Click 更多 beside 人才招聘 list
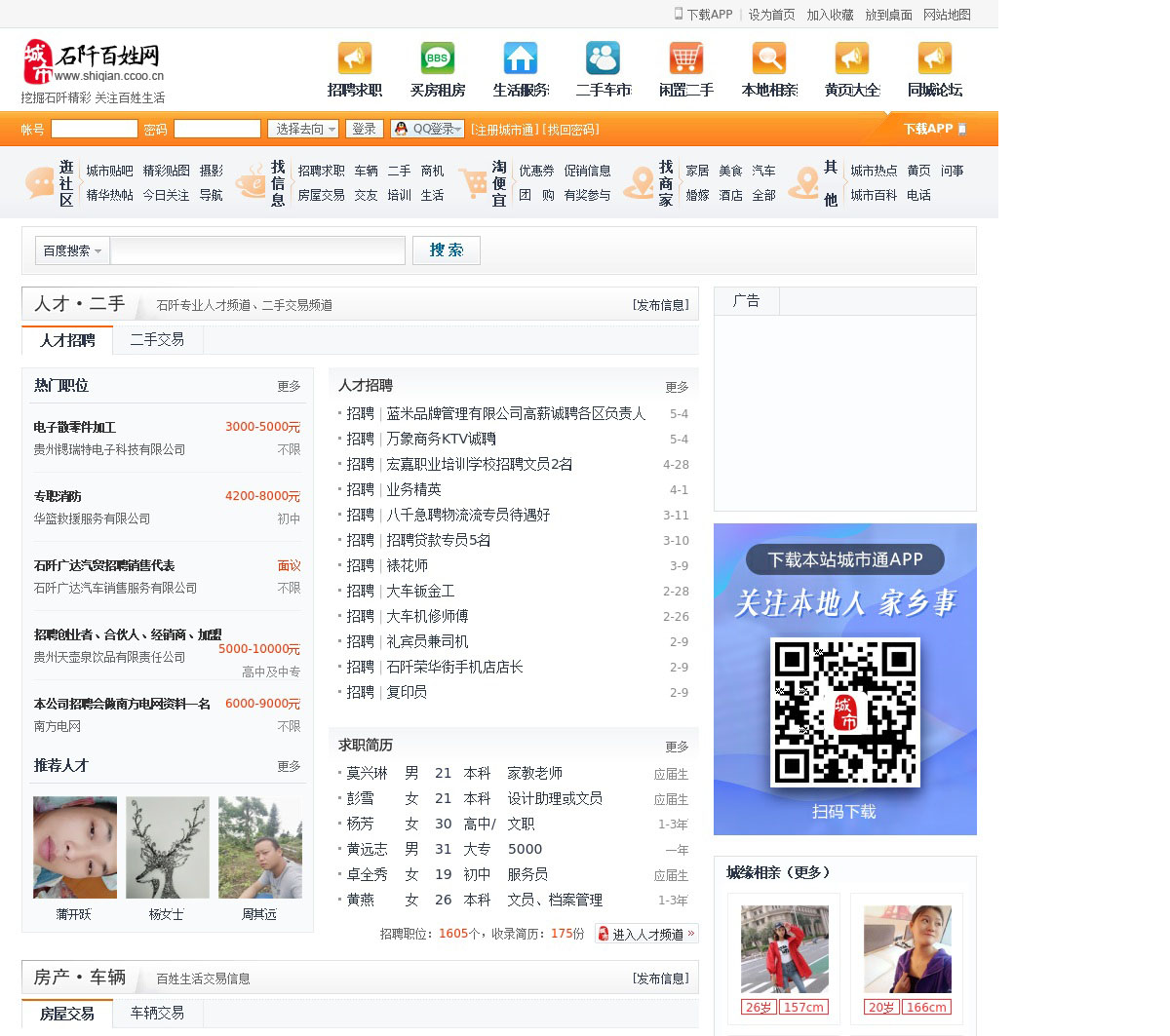Screen dimensions: 1170x1036 tap(677, 387)
